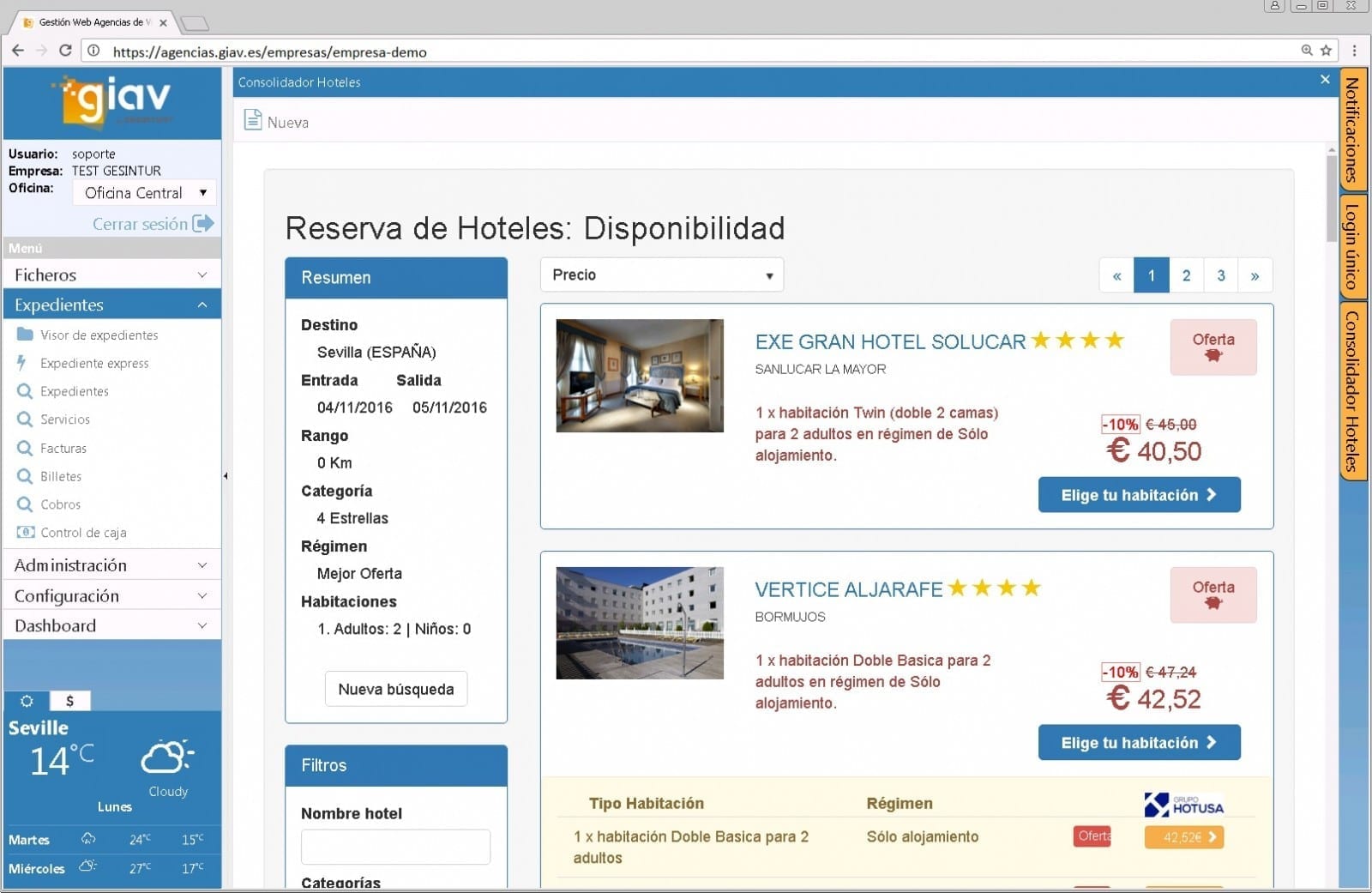The width and height of the screenshot is (1372, 893).
Task: Close the Consolidador Hoteles panel
Action: pyautogui.click(x=1325, y=80)
